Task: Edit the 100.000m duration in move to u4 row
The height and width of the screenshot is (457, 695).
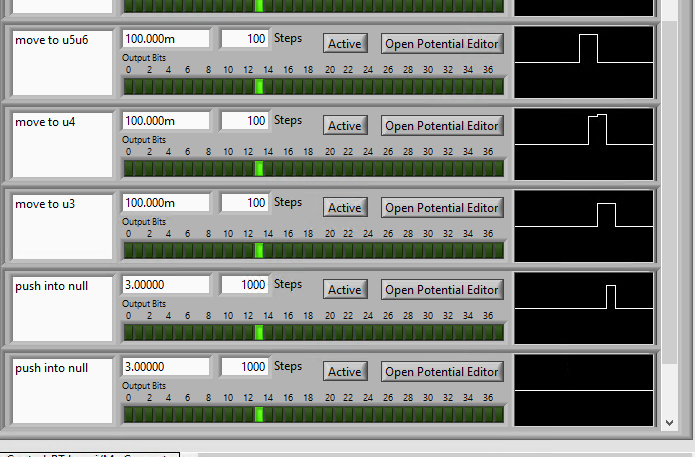Action: click(166, 121)
